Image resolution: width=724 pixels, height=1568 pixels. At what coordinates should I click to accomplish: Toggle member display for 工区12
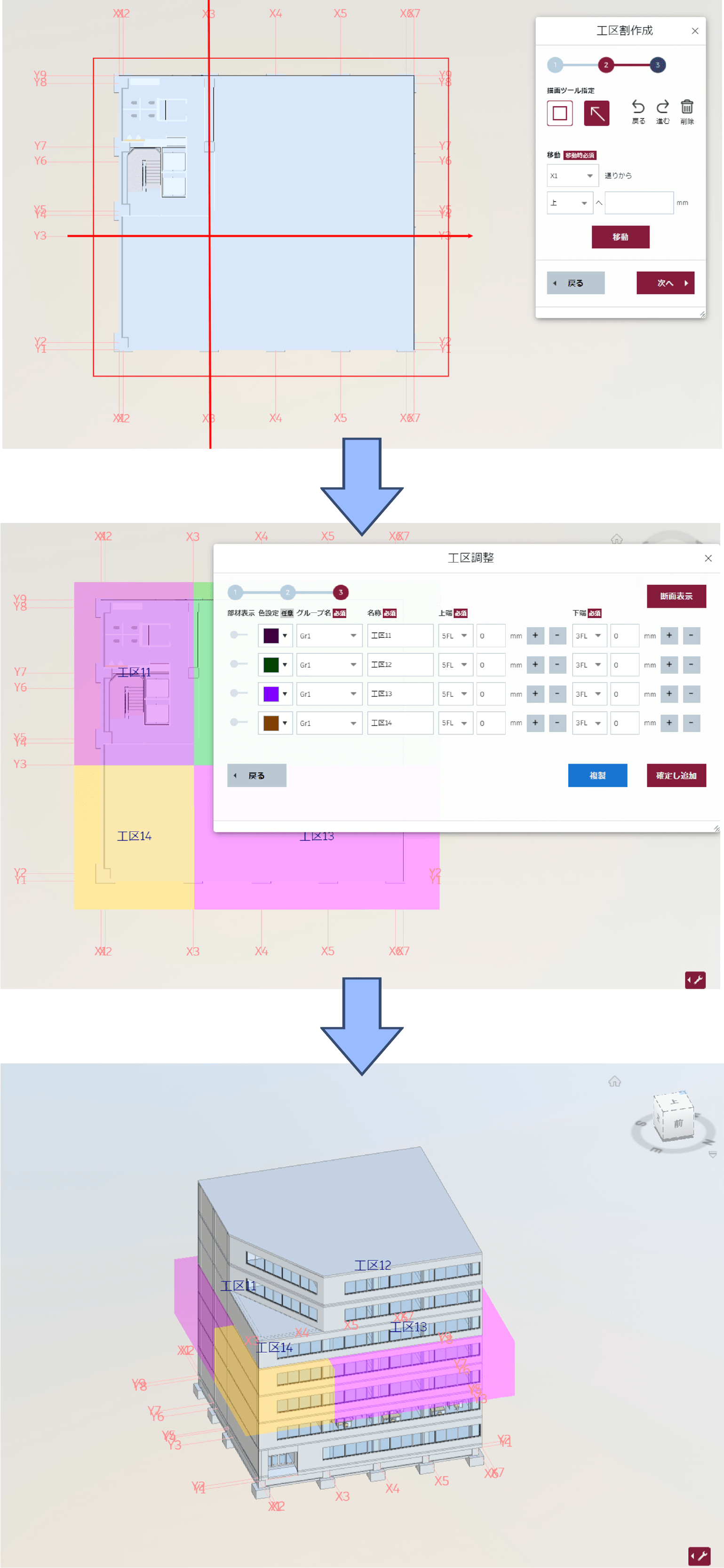239,664
